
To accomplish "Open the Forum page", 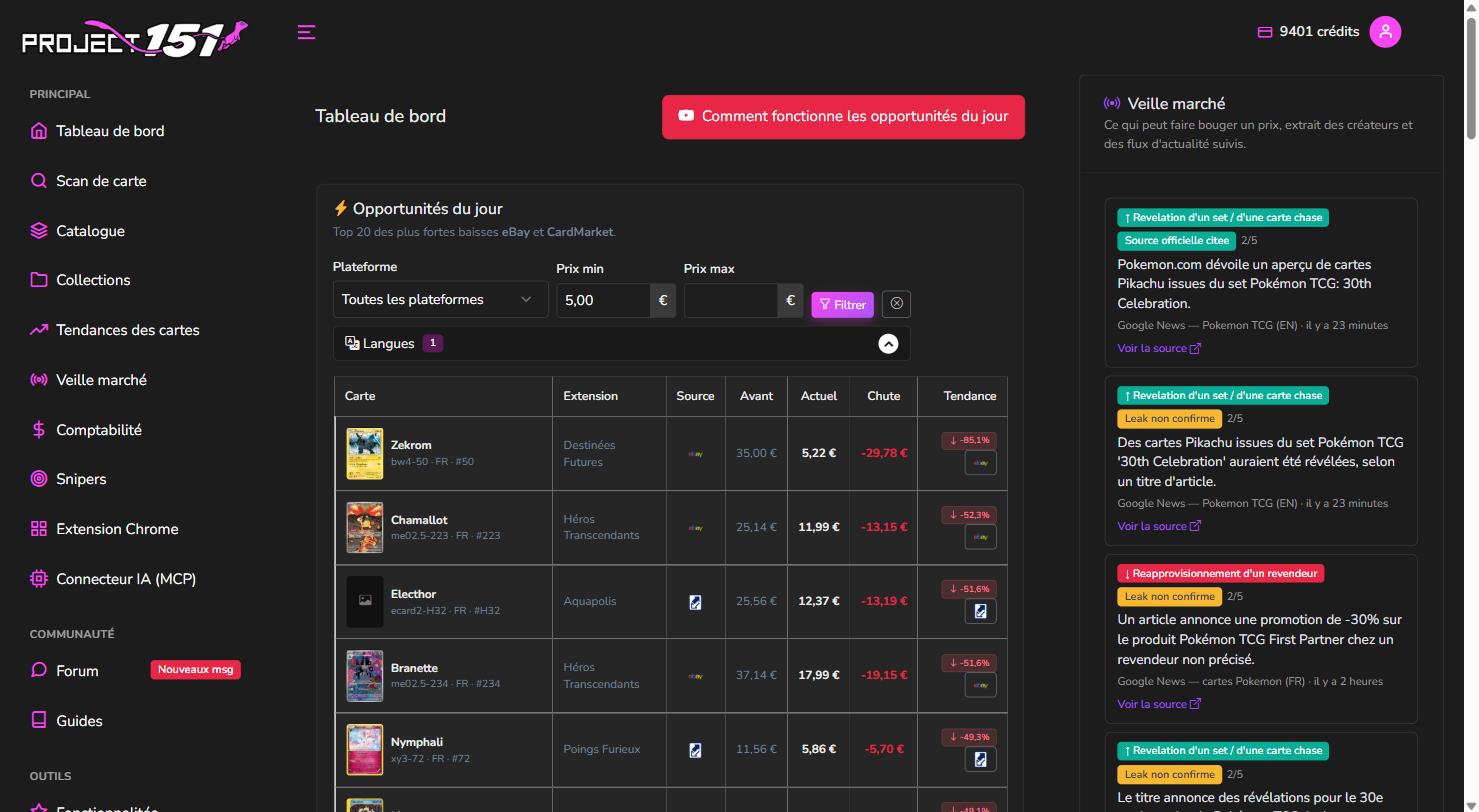I will click(77, 671).
